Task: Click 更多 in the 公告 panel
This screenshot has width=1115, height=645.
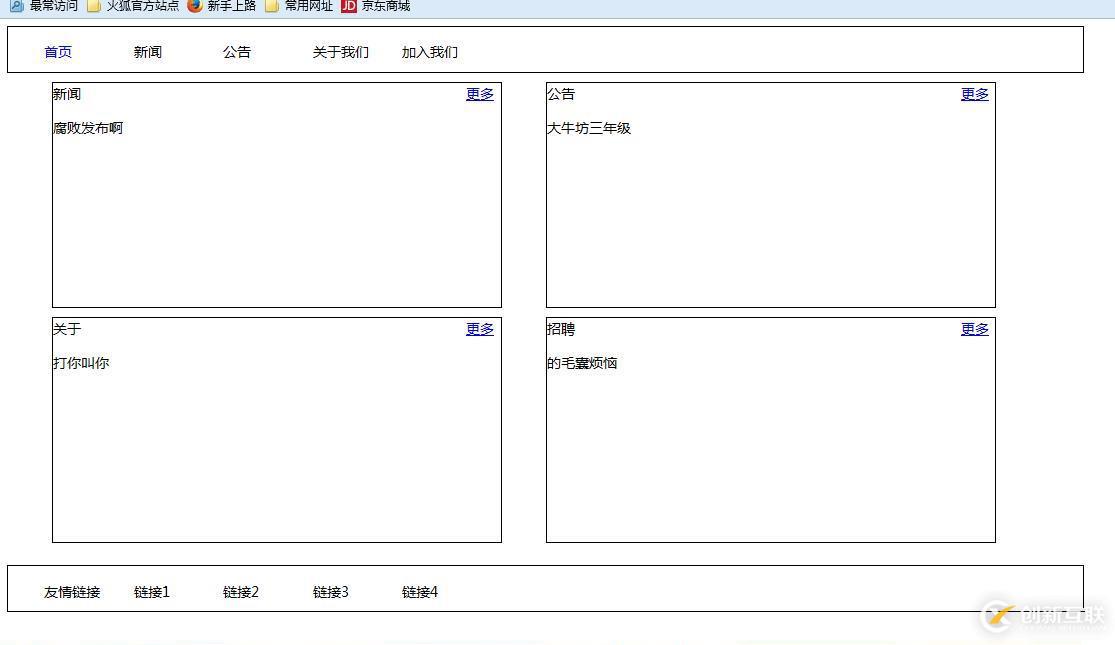Action: click(975, 94)
